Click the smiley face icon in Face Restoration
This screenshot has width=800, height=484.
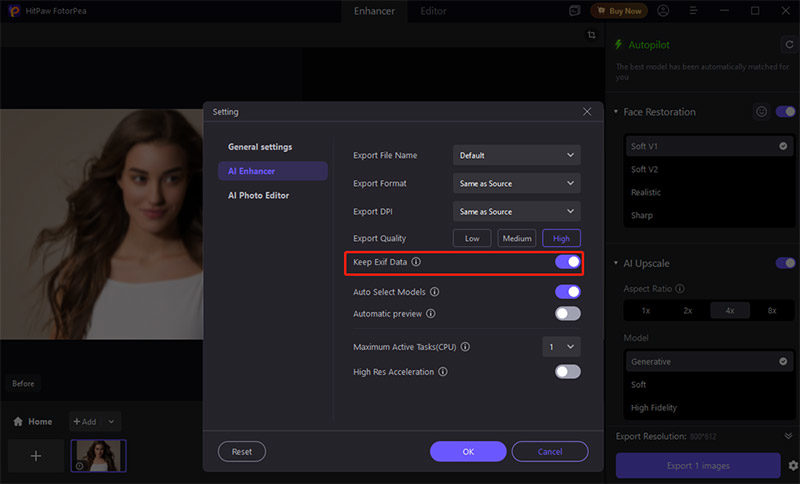[761, 112]
